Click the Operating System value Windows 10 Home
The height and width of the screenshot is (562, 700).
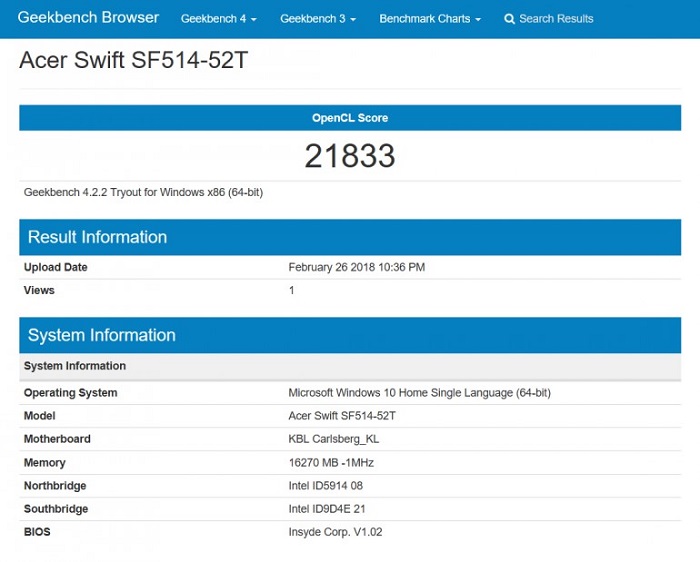(x=419, y=393)
